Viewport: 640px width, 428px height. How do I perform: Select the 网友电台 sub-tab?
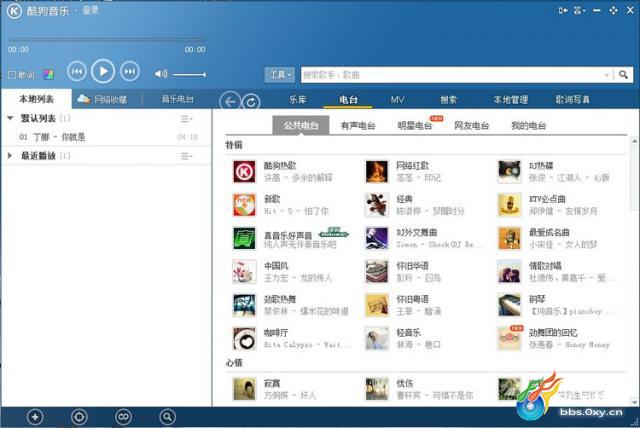pyautogui.click(x=471, y=126)
